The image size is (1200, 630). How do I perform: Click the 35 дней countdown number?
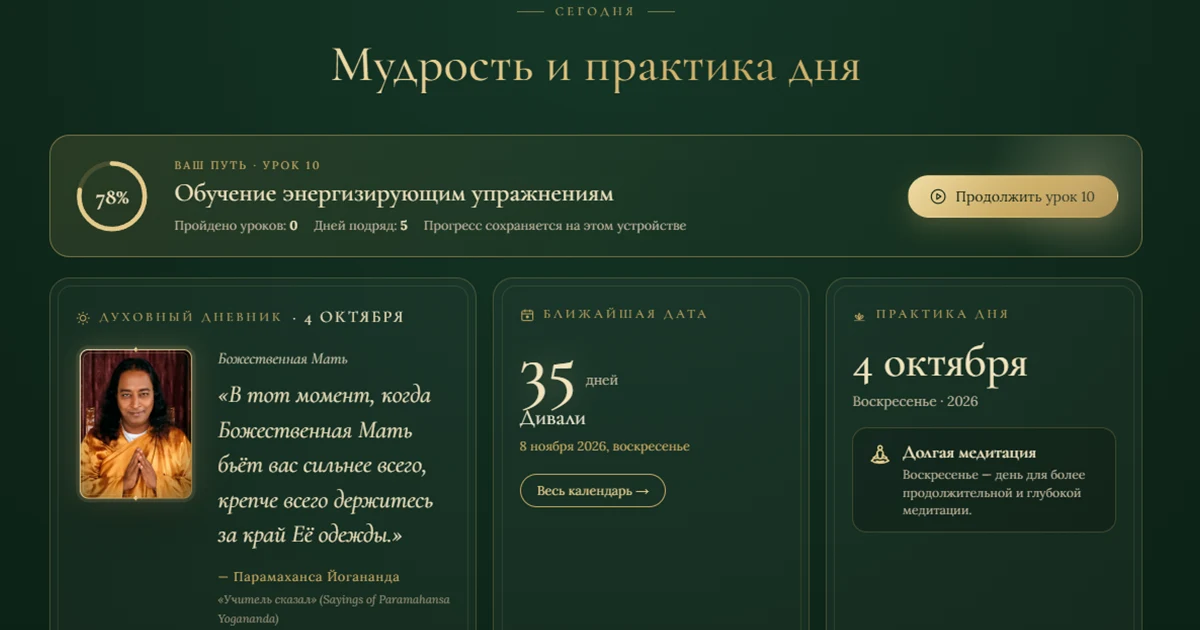pyautogui.click(x=548, y=383)
